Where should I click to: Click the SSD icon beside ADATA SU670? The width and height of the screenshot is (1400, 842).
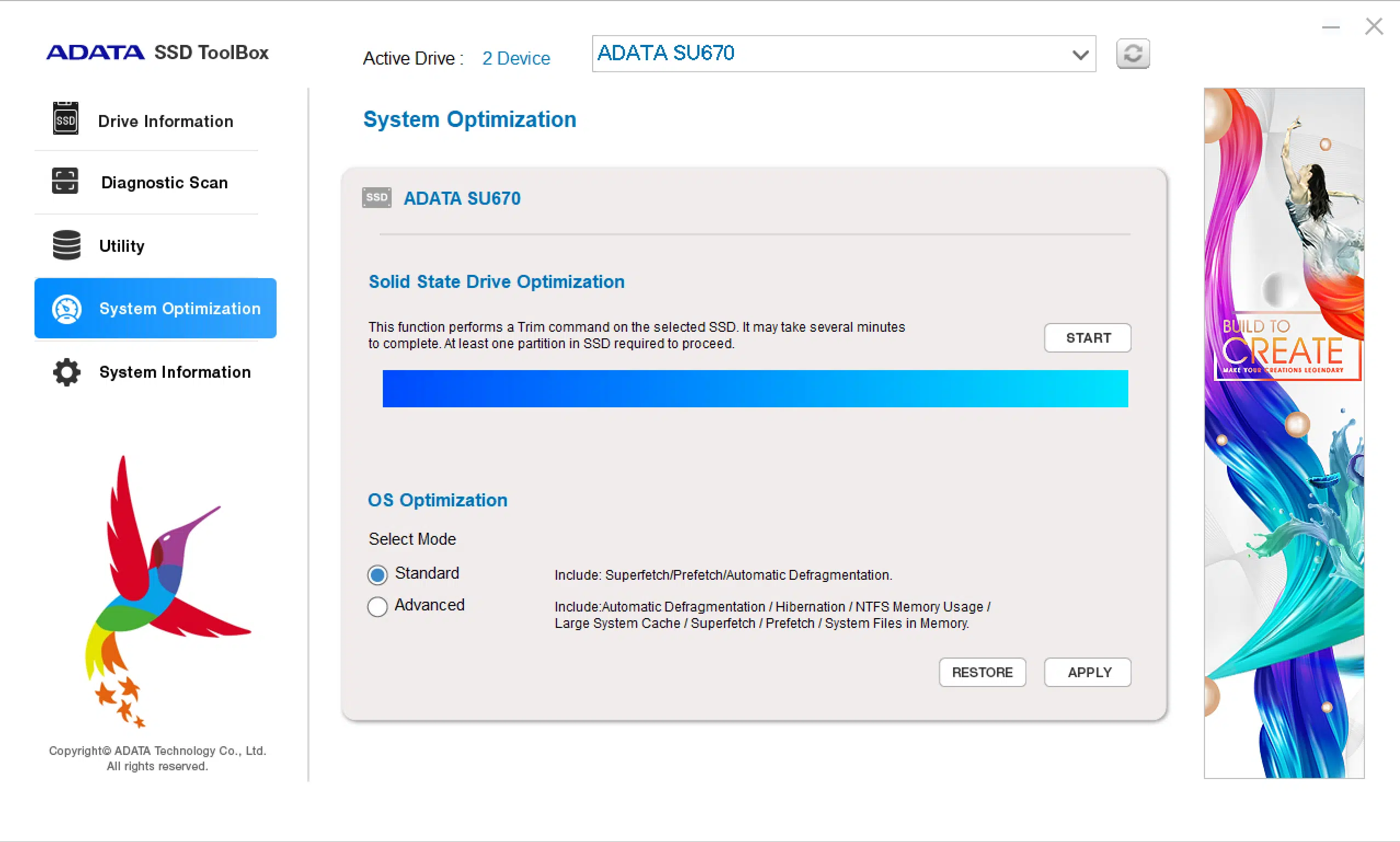(377, 198)
